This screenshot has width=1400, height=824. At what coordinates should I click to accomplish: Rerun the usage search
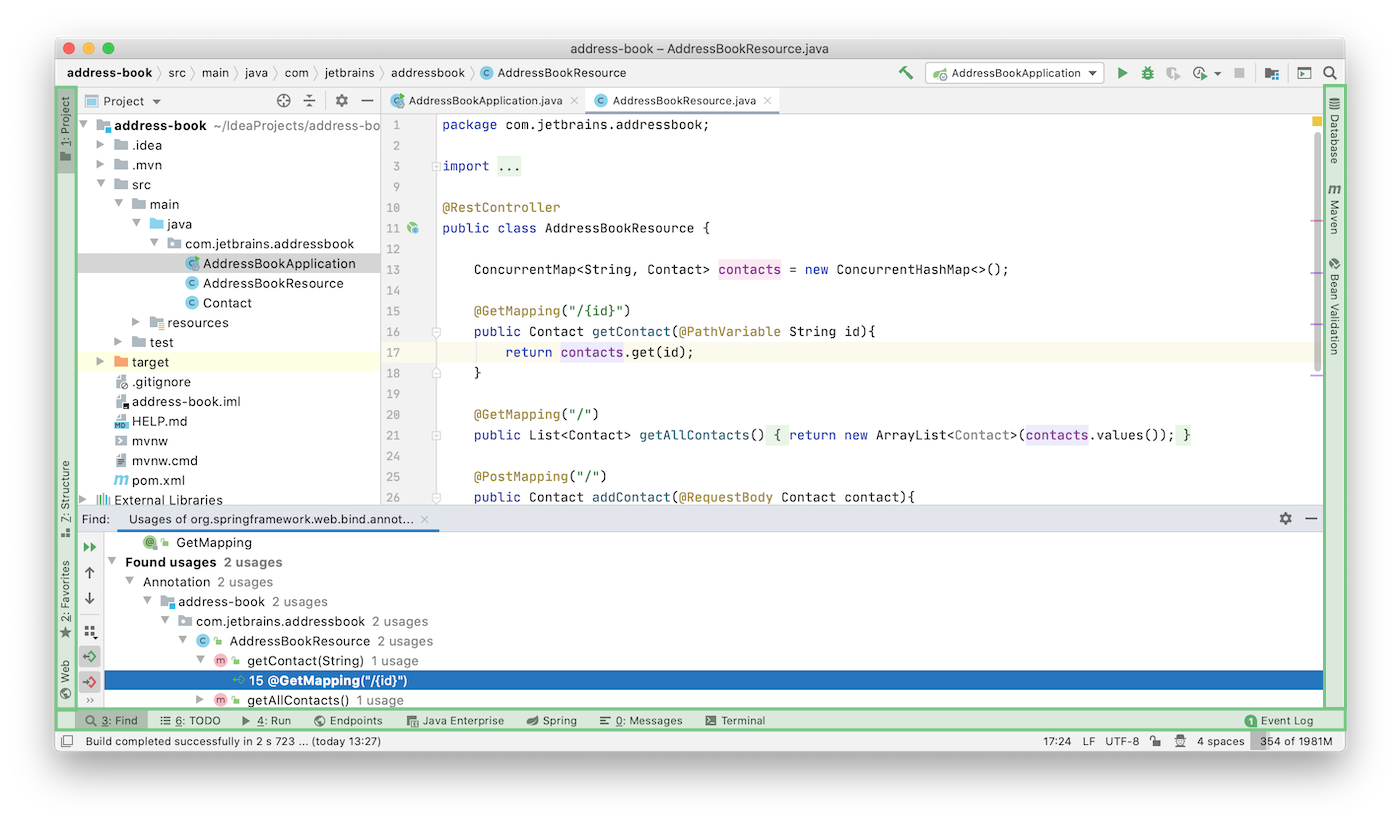[90, 547]
